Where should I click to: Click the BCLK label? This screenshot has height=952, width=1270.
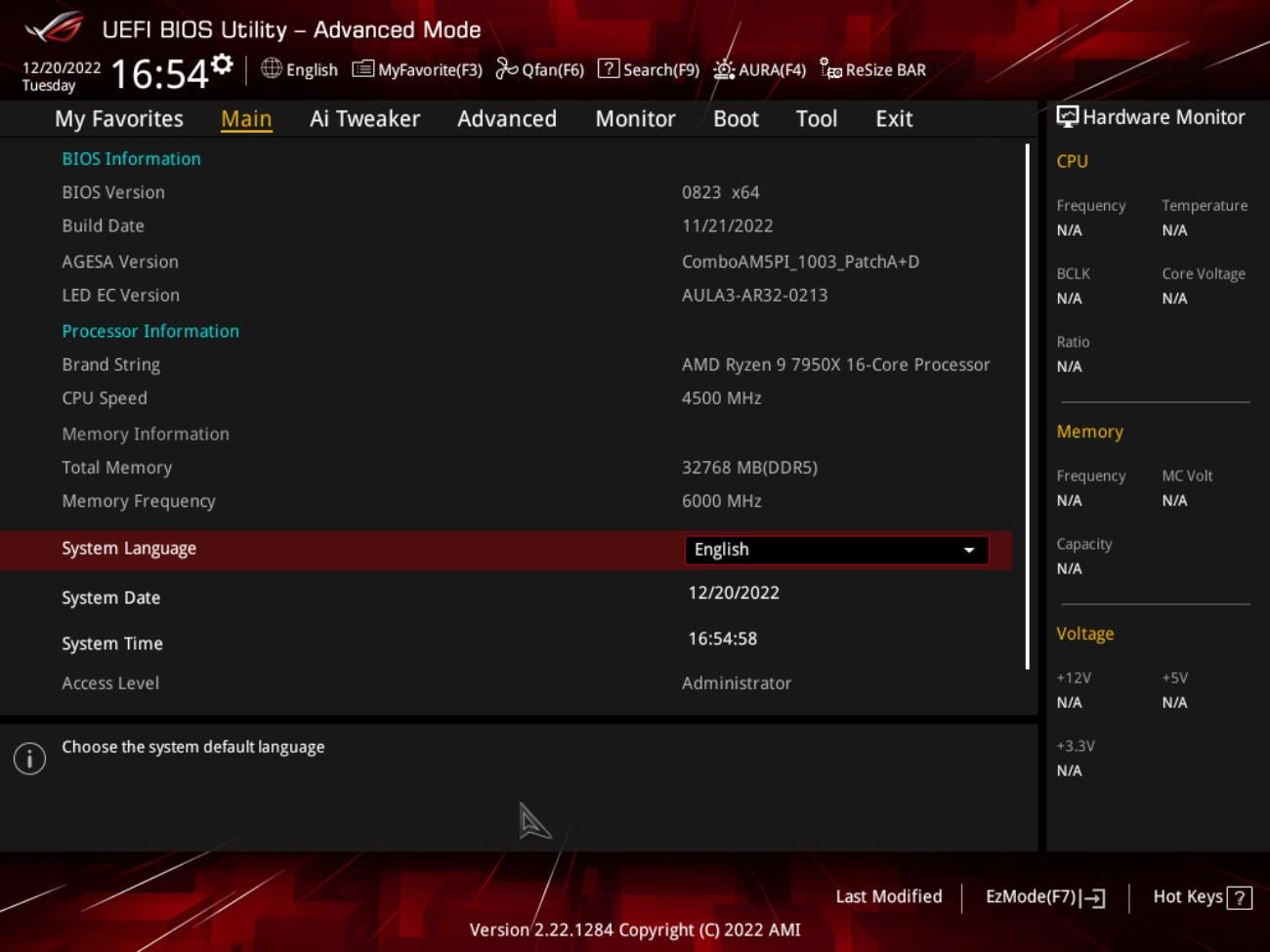click(x=1073, y=273)
